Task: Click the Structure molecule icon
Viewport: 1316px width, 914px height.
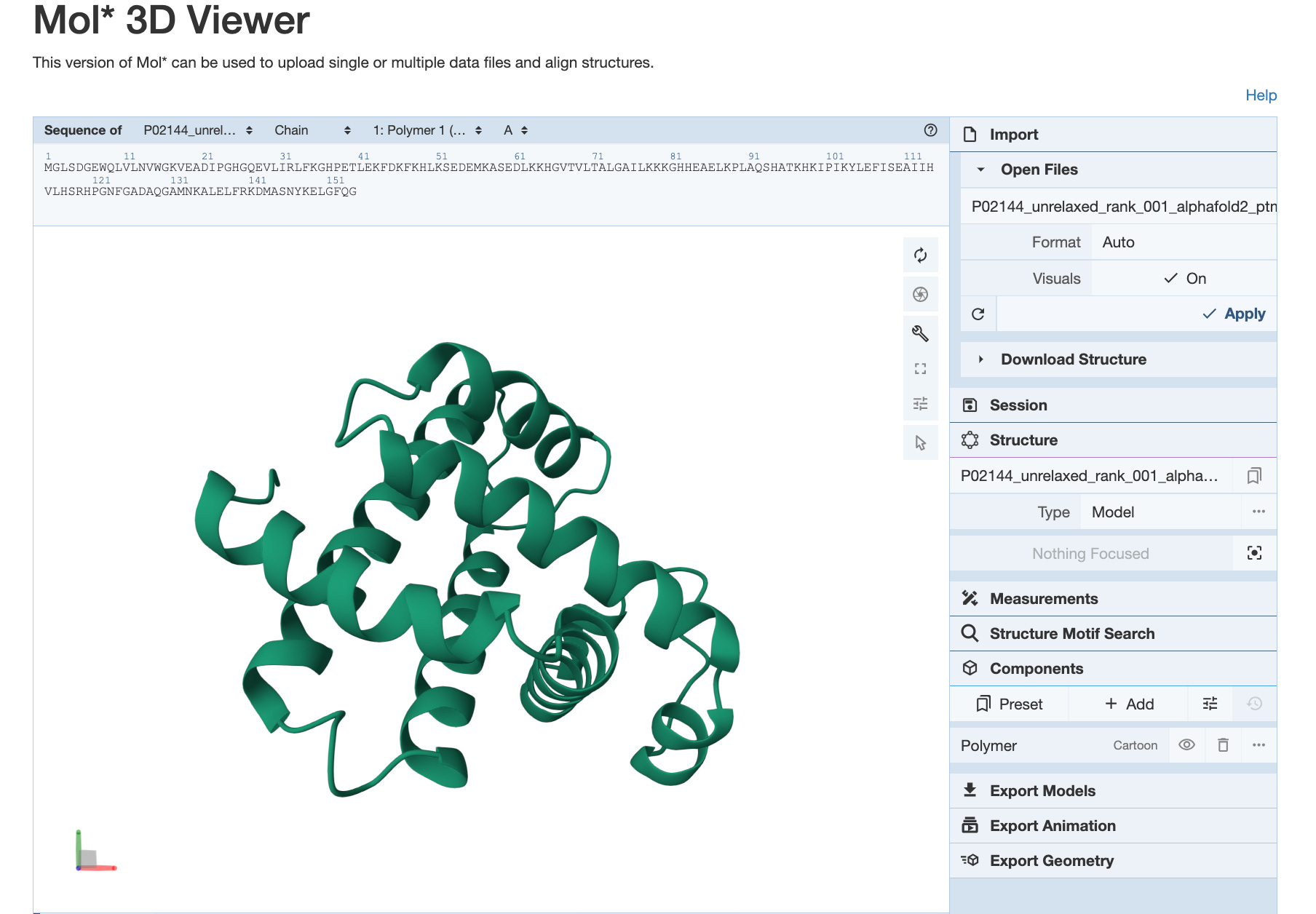Action: click(x=970, y=440)
